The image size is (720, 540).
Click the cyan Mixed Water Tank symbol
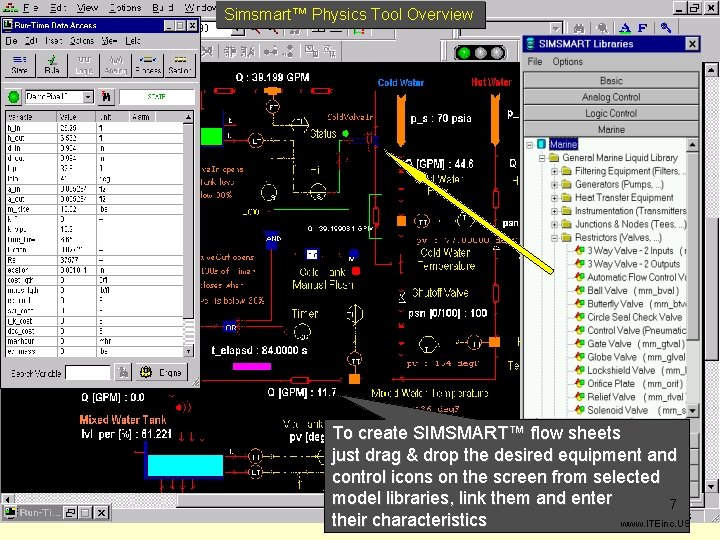[185, 465]
